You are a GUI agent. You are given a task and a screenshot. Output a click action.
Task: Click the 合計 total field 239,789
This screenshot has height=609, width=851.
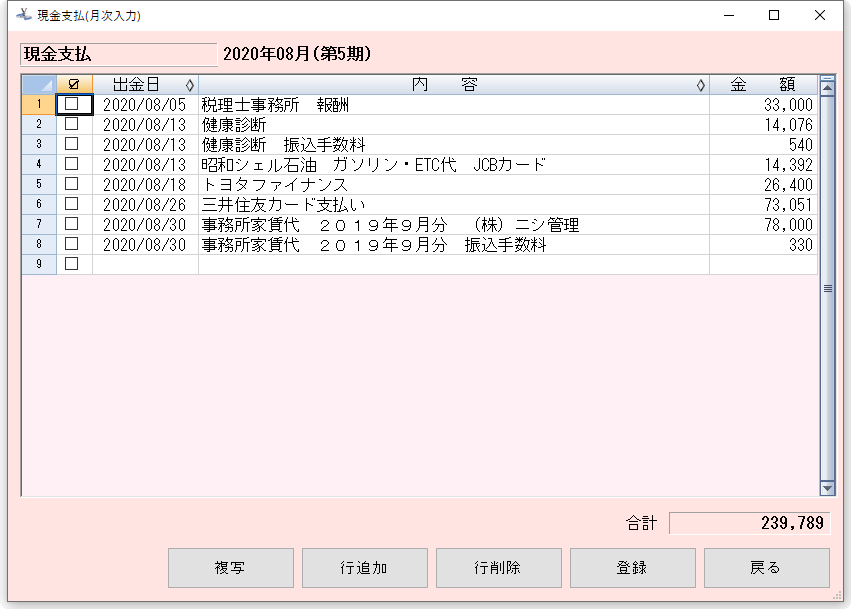click(x=750, y=523)
